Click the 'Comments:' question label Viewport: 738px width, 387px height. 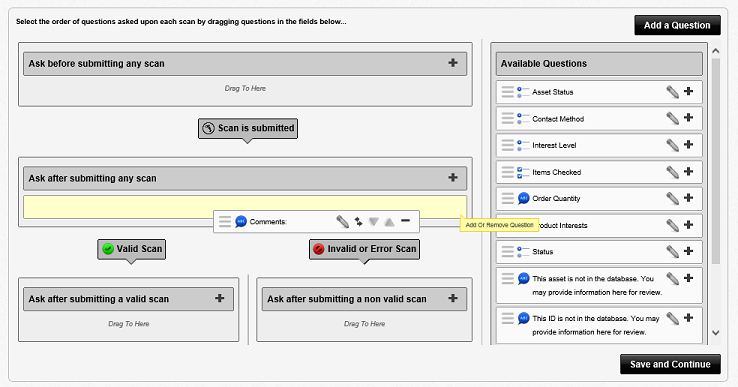coord(268,222)
